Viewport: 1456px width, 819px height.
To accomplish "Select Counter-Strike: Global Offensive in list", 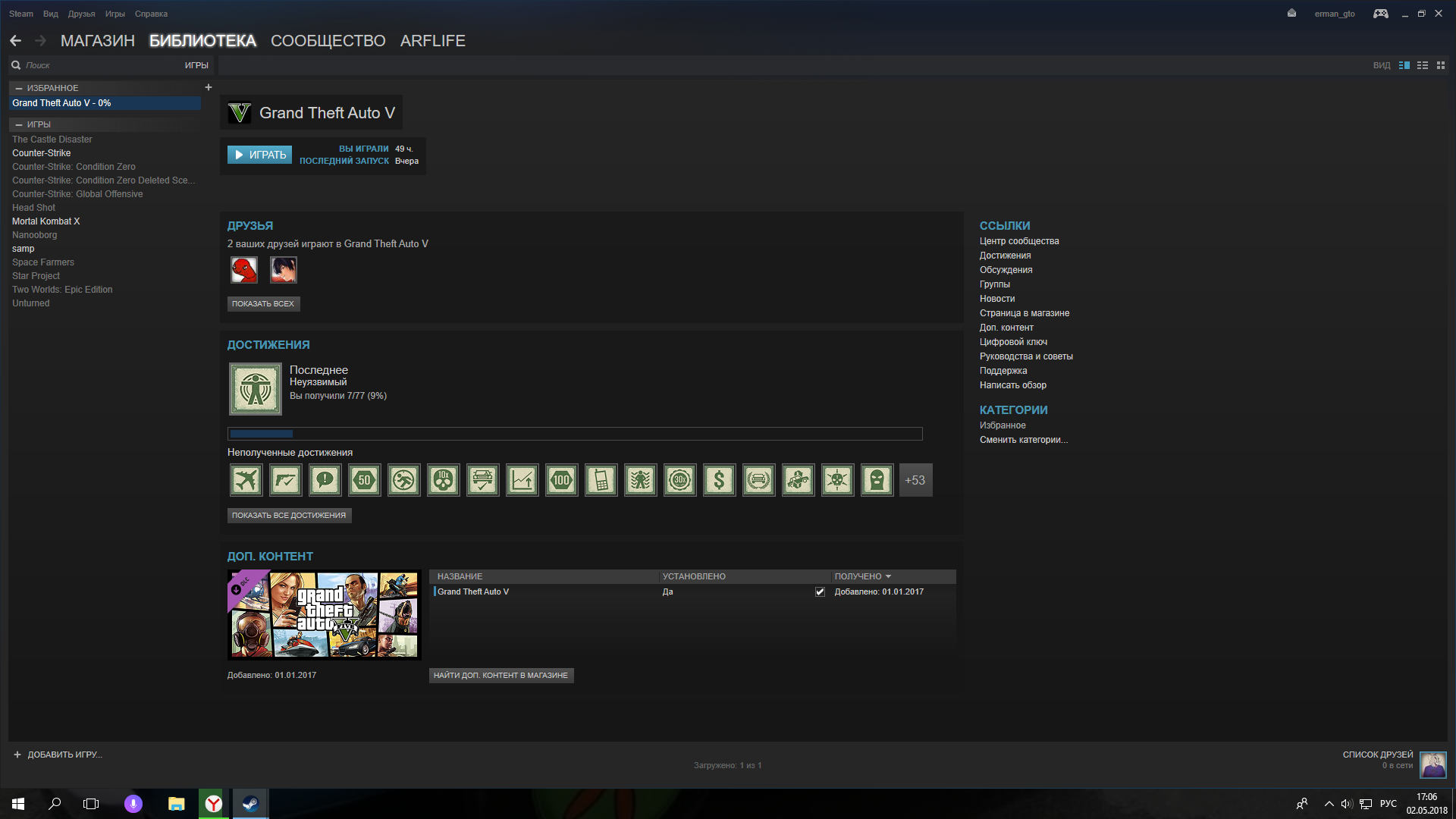I will [x=77, y=194].
